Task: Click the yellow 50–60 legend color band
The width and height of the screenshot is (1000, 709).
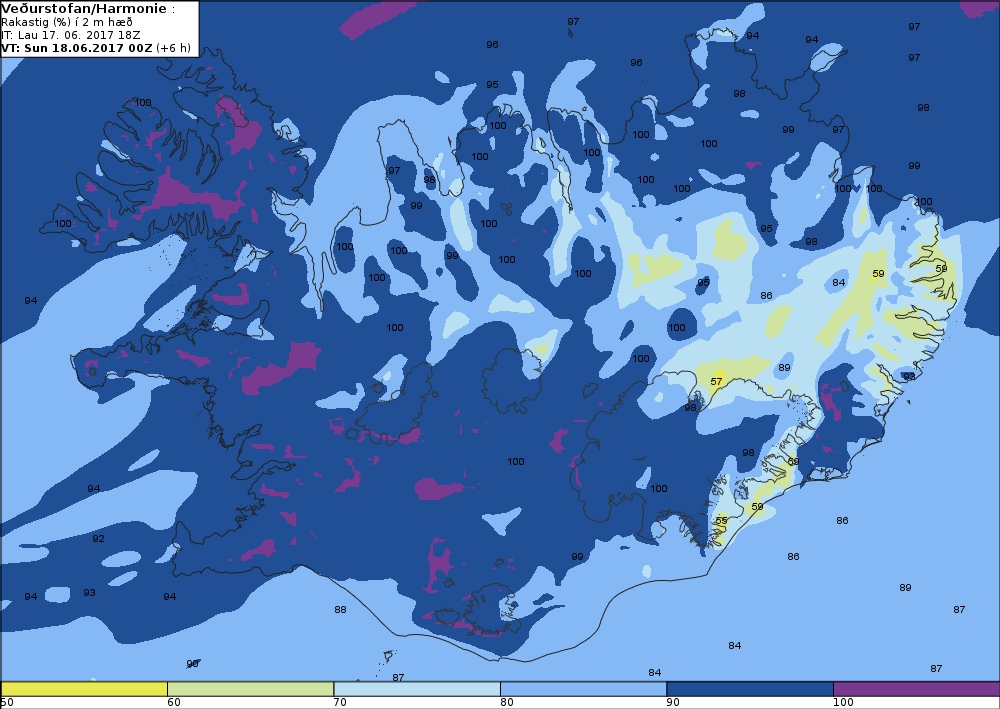Action: pos(84,689)
